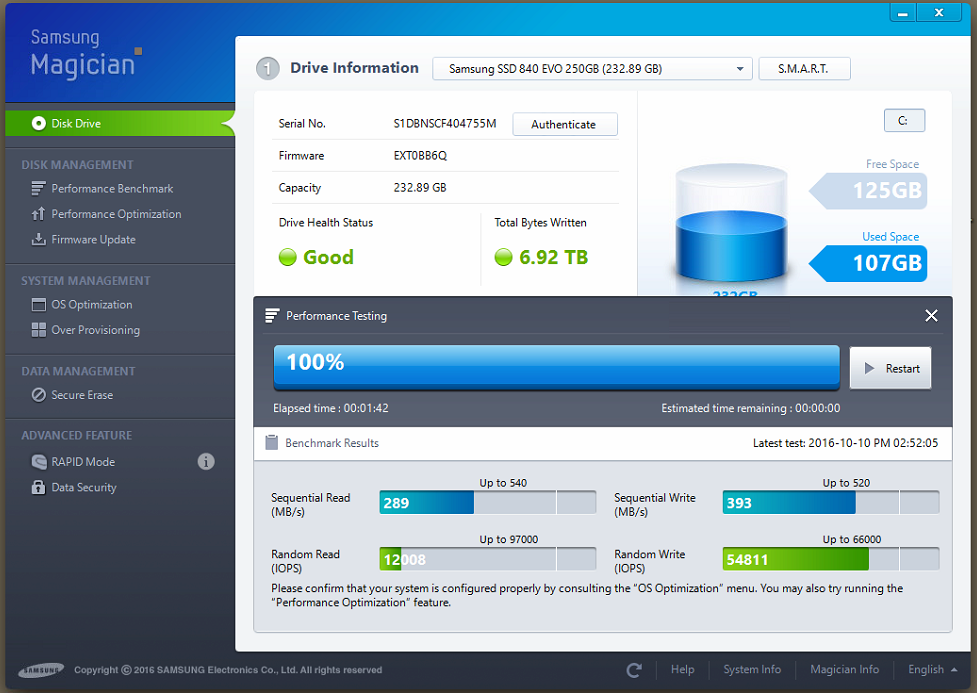The width and height of the screenshot is (977, 693).
Task: Go to Performance Optimization
Action: pos(116,214)
